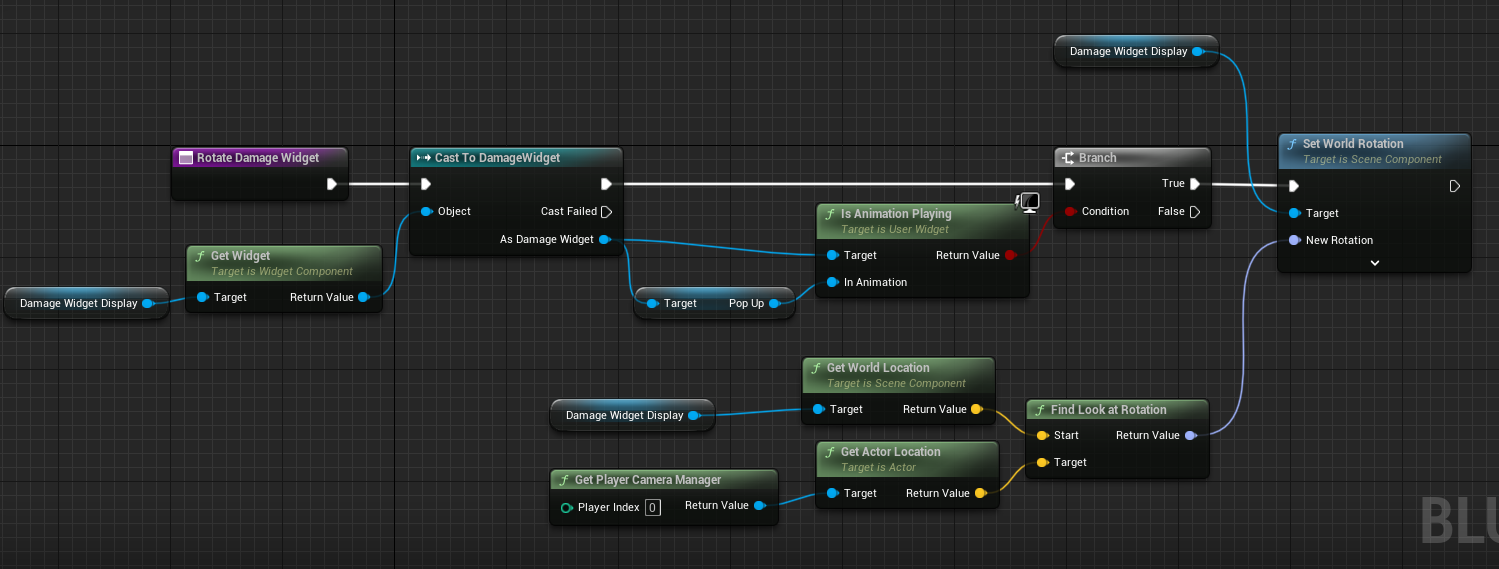Click the In Animation input pin

pyautogui.click(x=832, y=282)
